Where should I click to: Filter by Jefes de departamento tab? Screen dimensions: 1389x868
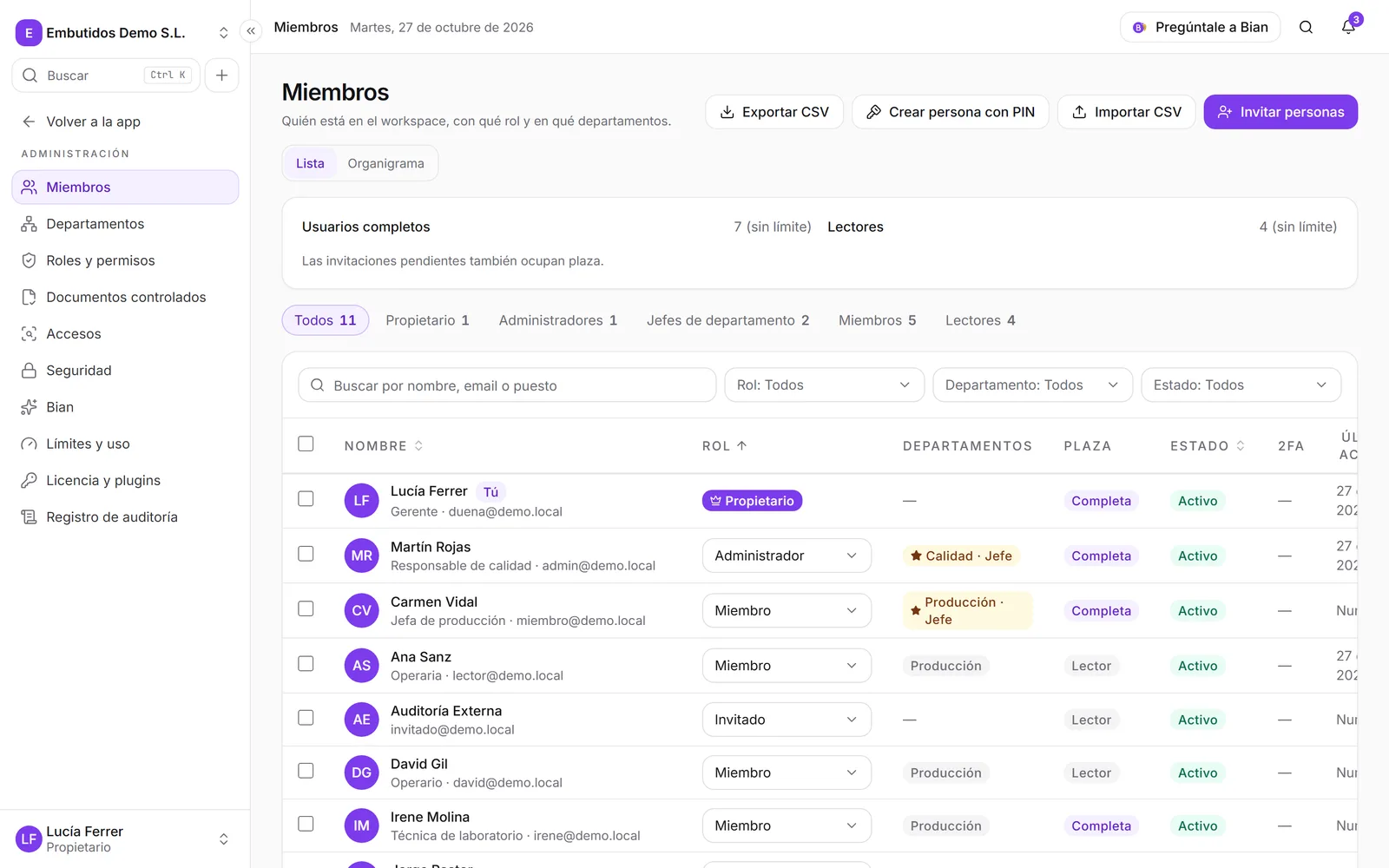pos(727,320)
